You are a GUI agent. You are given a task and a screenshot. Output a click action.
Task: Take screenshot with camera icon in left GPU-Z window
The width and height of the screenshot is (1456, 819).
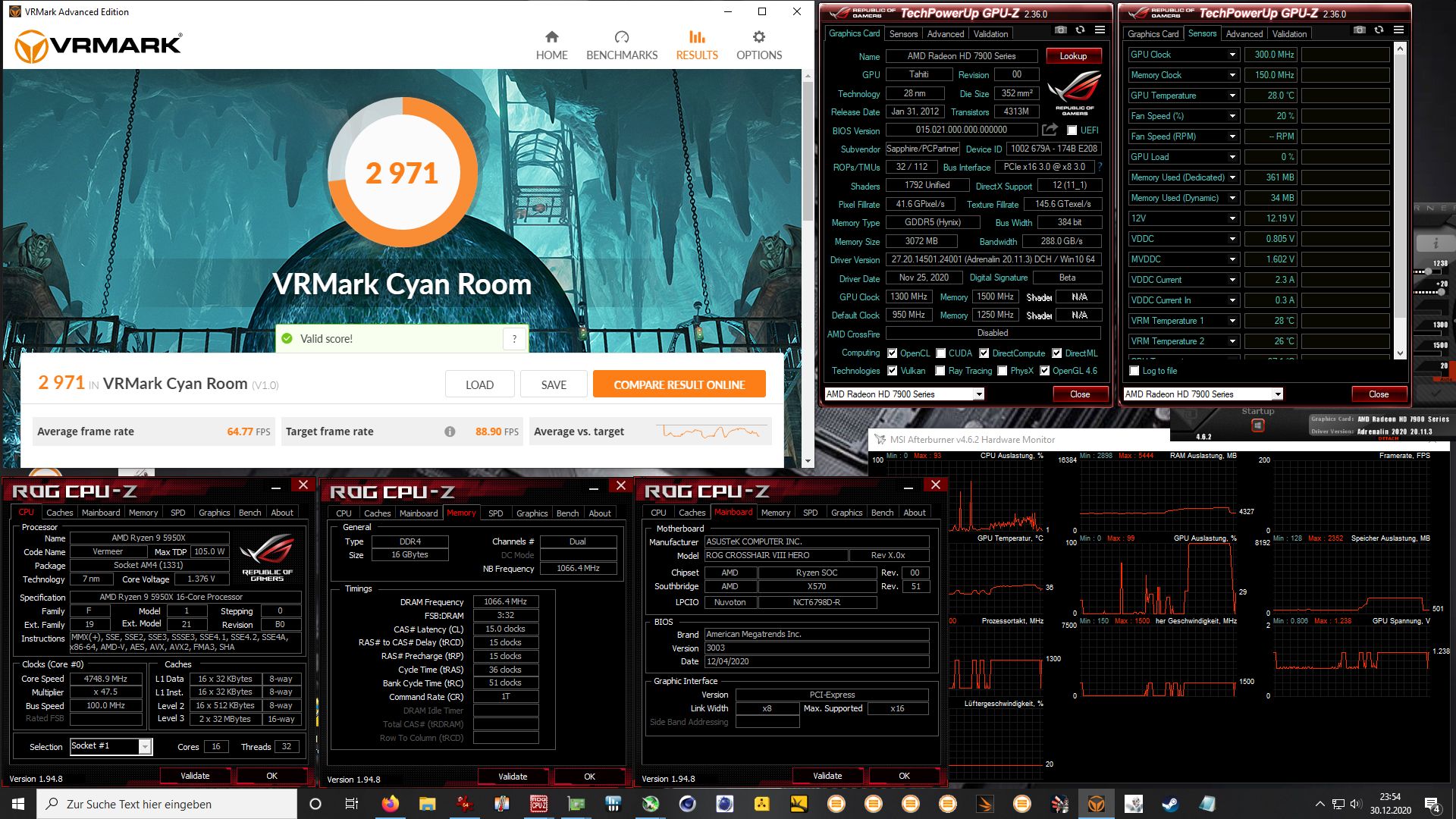coord(1061,30)
